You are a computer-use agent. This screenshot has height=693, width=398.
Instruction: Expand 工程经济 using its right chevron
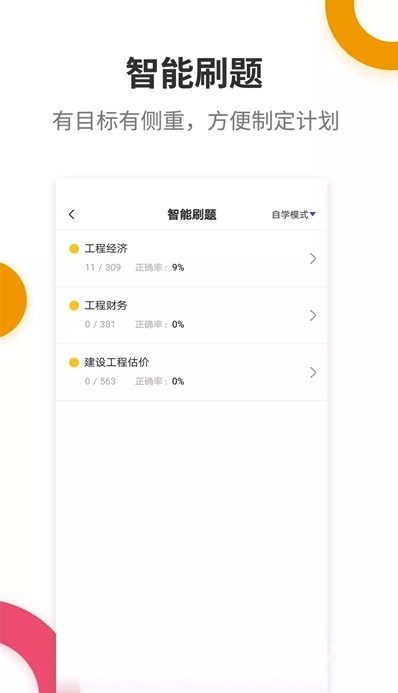[313, 259]
